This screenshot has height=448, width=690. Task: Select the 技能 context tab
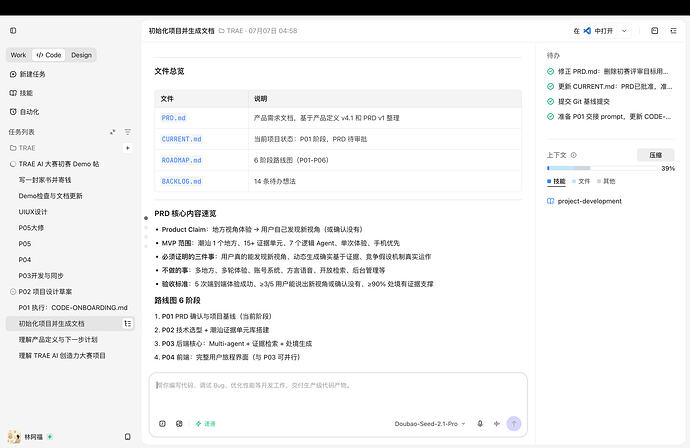click(556, 181)
